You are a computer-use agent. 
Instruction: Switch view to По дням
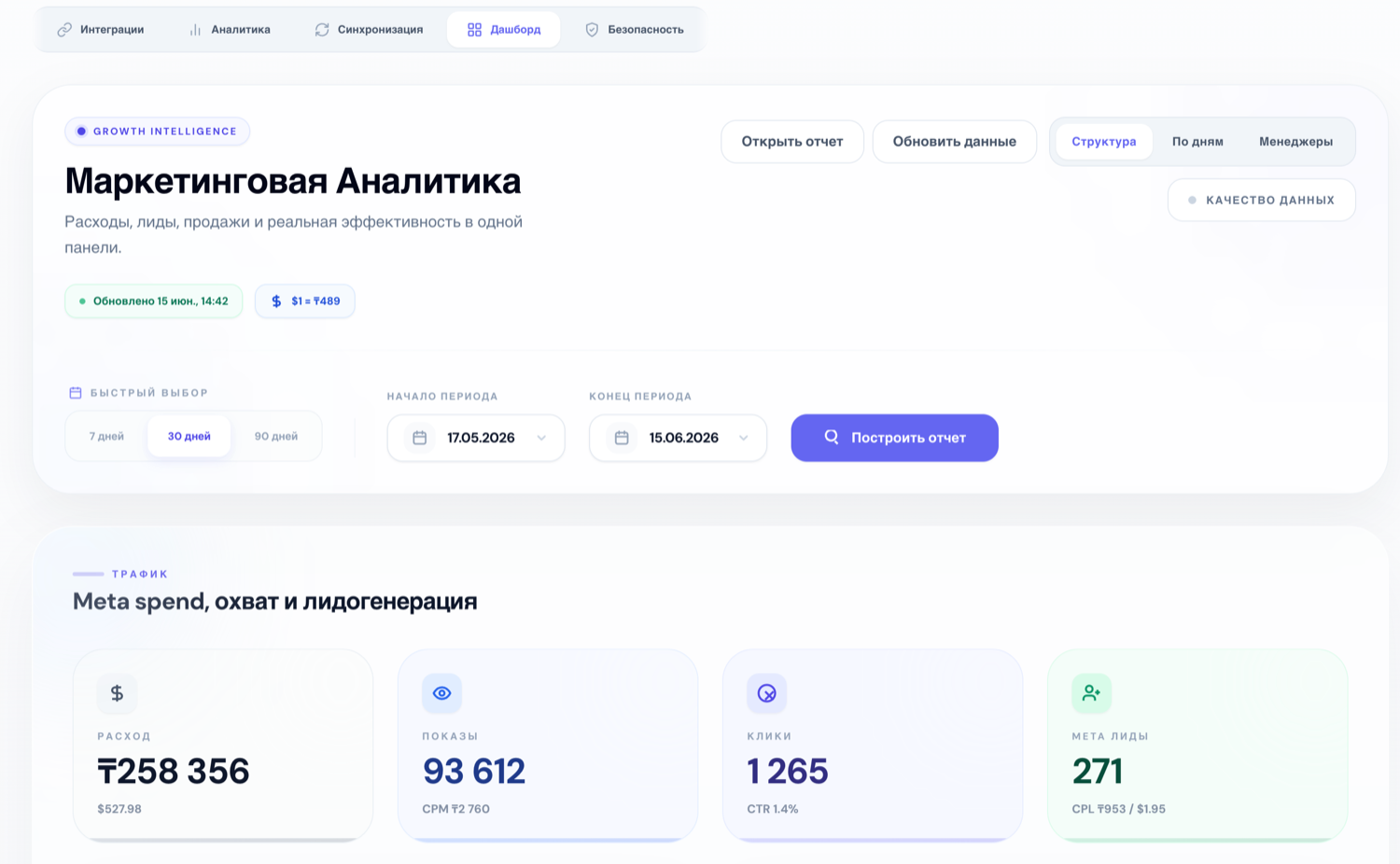tap(1197, 142)
